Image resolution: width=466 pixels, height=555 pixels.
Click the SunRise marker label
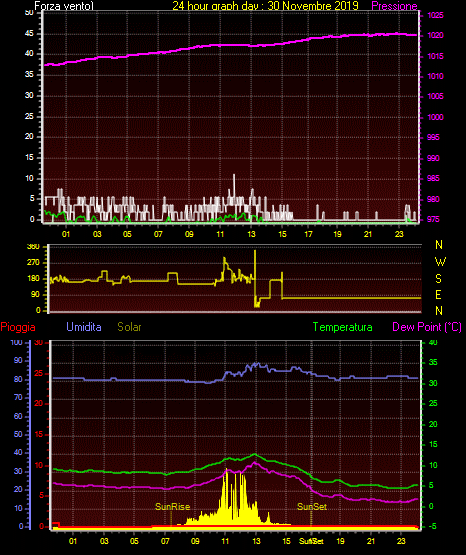(x=173, y=507)
